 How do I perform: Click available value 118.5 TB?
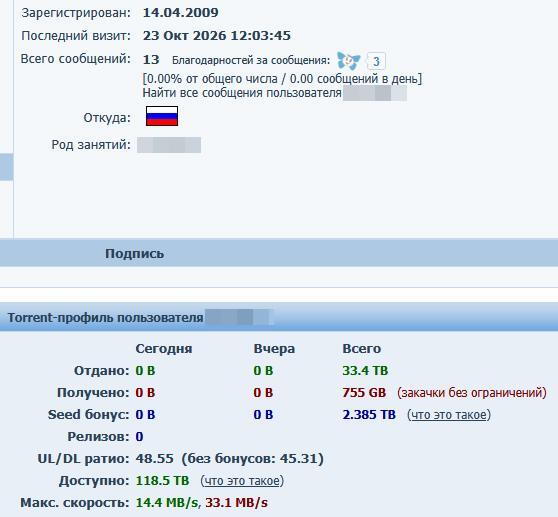tap(162, 481)
